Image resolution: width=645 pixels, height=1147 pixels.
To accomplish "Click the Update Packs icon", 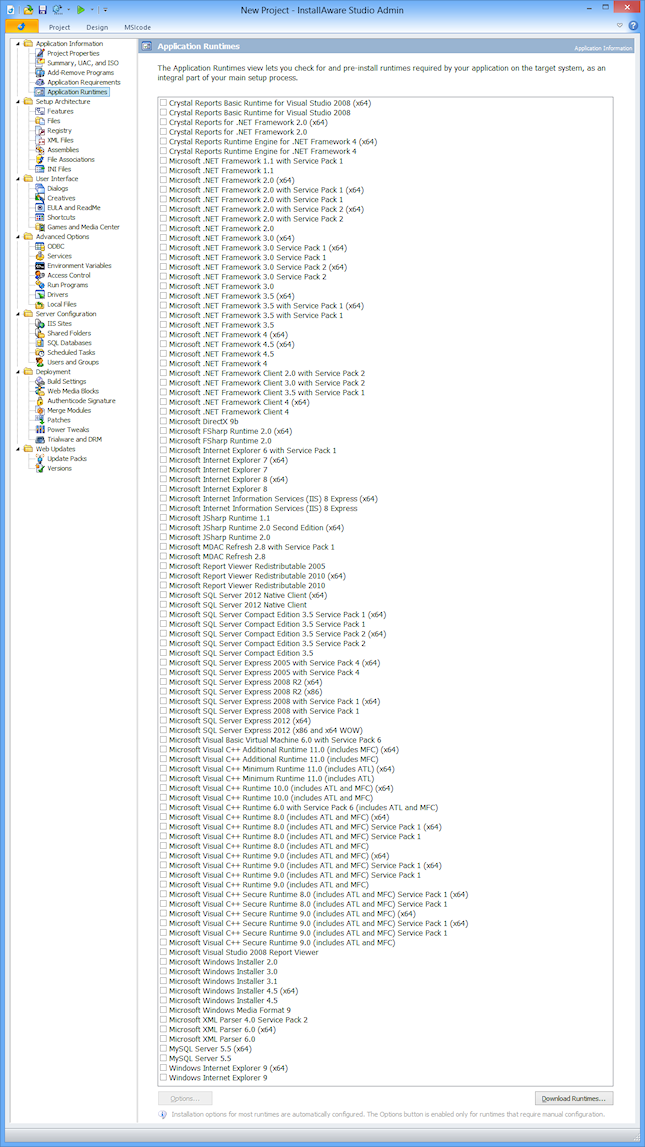I will pyautogui.click(x=41, y=459).
